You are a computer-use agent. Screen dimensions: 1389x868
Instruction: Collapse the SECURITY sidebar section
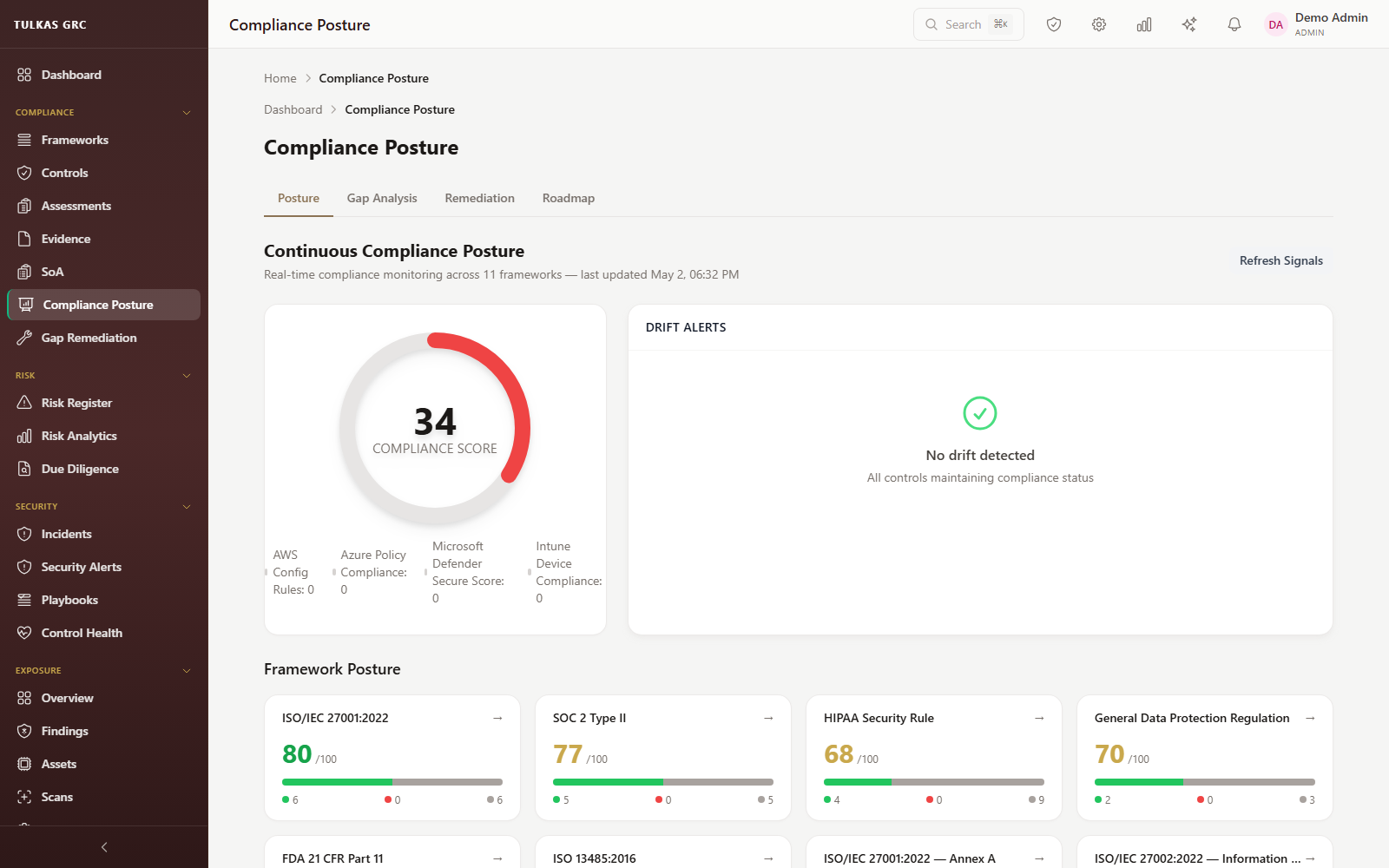click(x=187, y=507)
